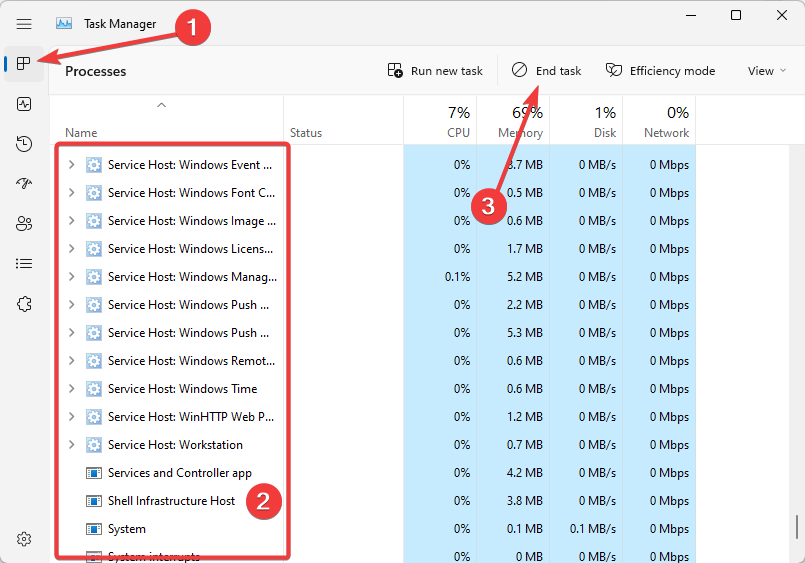
Task: Click the System process icon
Action: pos(93,529)
